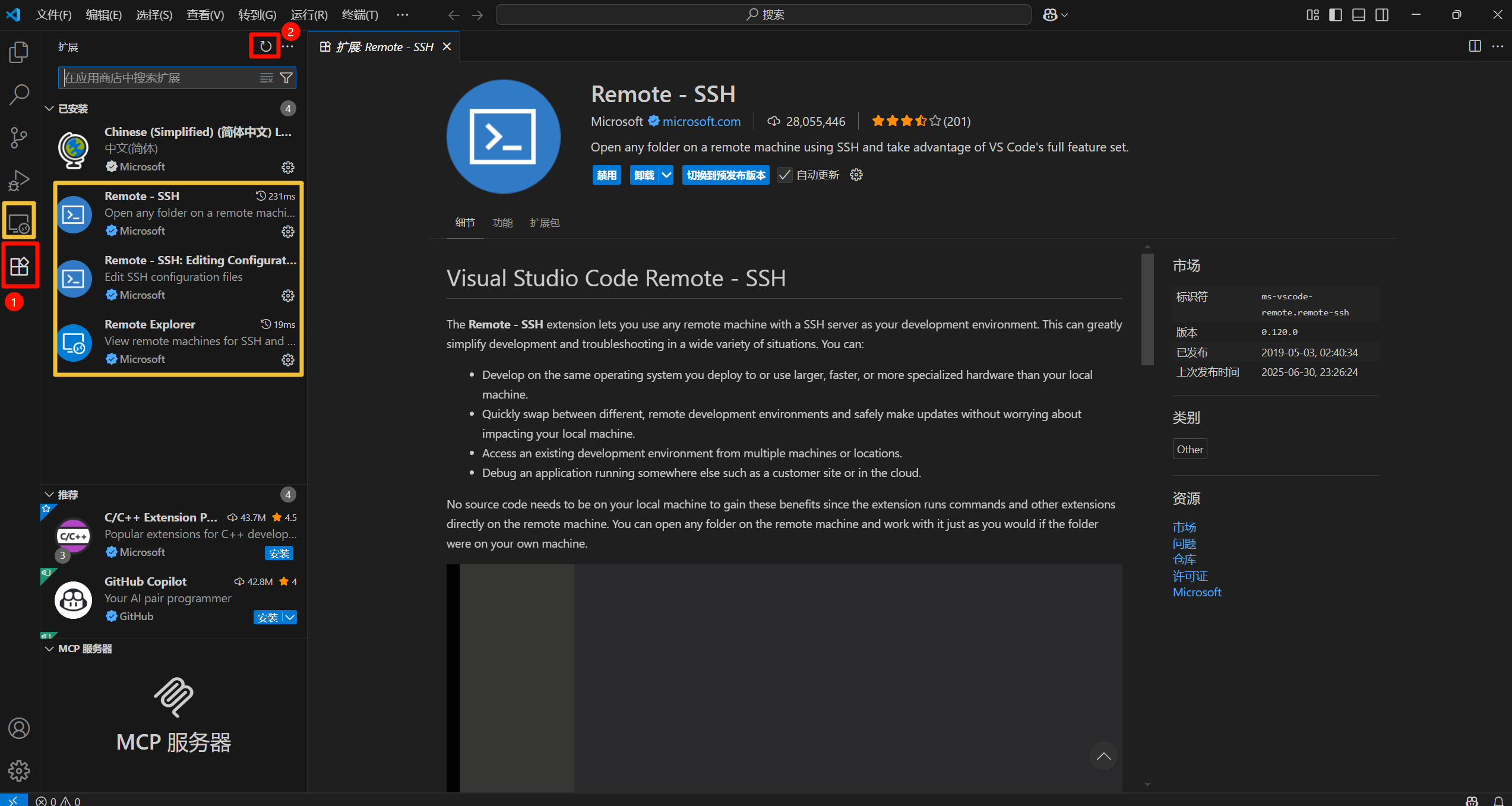
Task: Split the editor to the right
Action: (1475, 46)
